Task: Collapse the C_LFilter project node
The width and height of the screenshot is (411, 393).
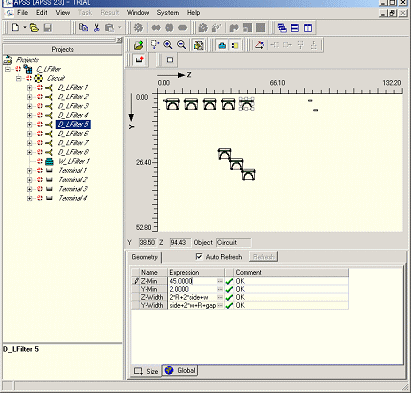Action: pos(8,69)
